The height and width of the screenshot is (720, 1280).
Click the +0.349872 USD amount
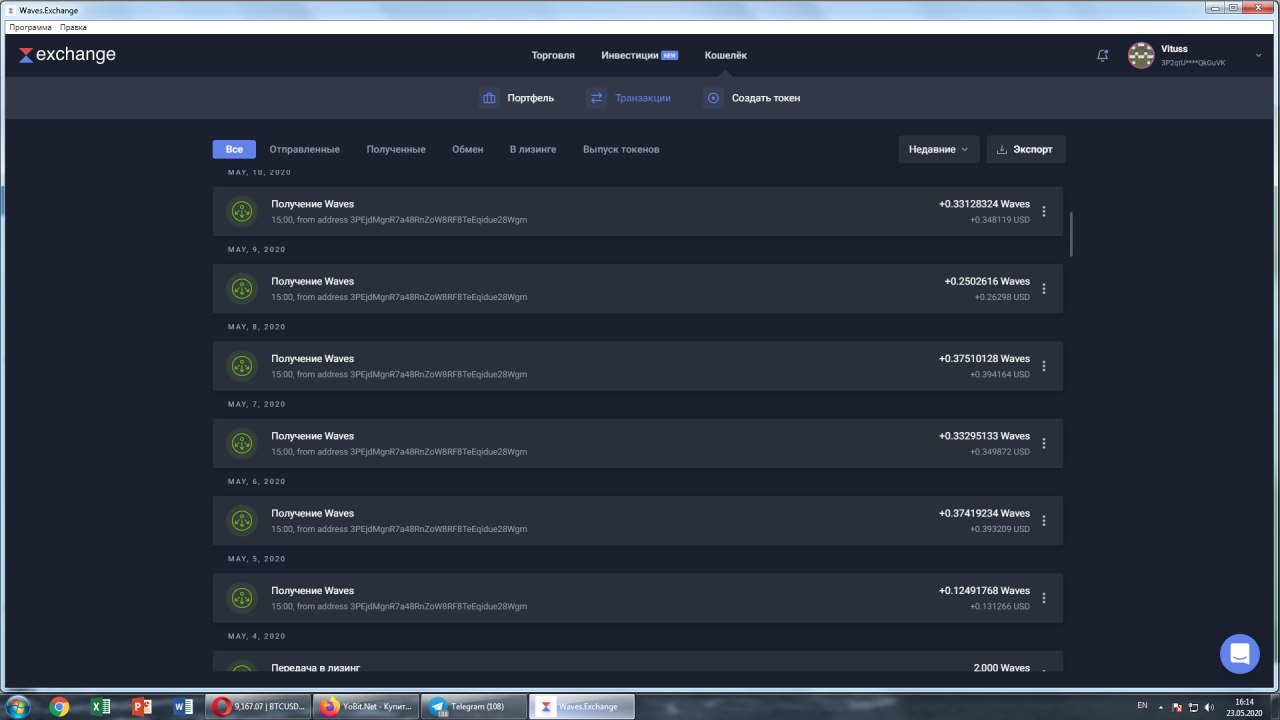[1000, 451]
